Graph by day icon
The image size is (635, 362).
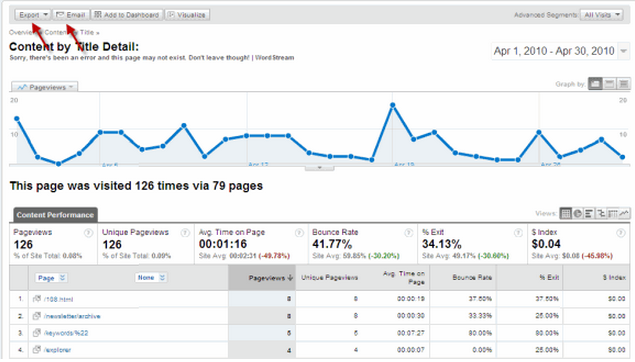click(x=595, y=84)
